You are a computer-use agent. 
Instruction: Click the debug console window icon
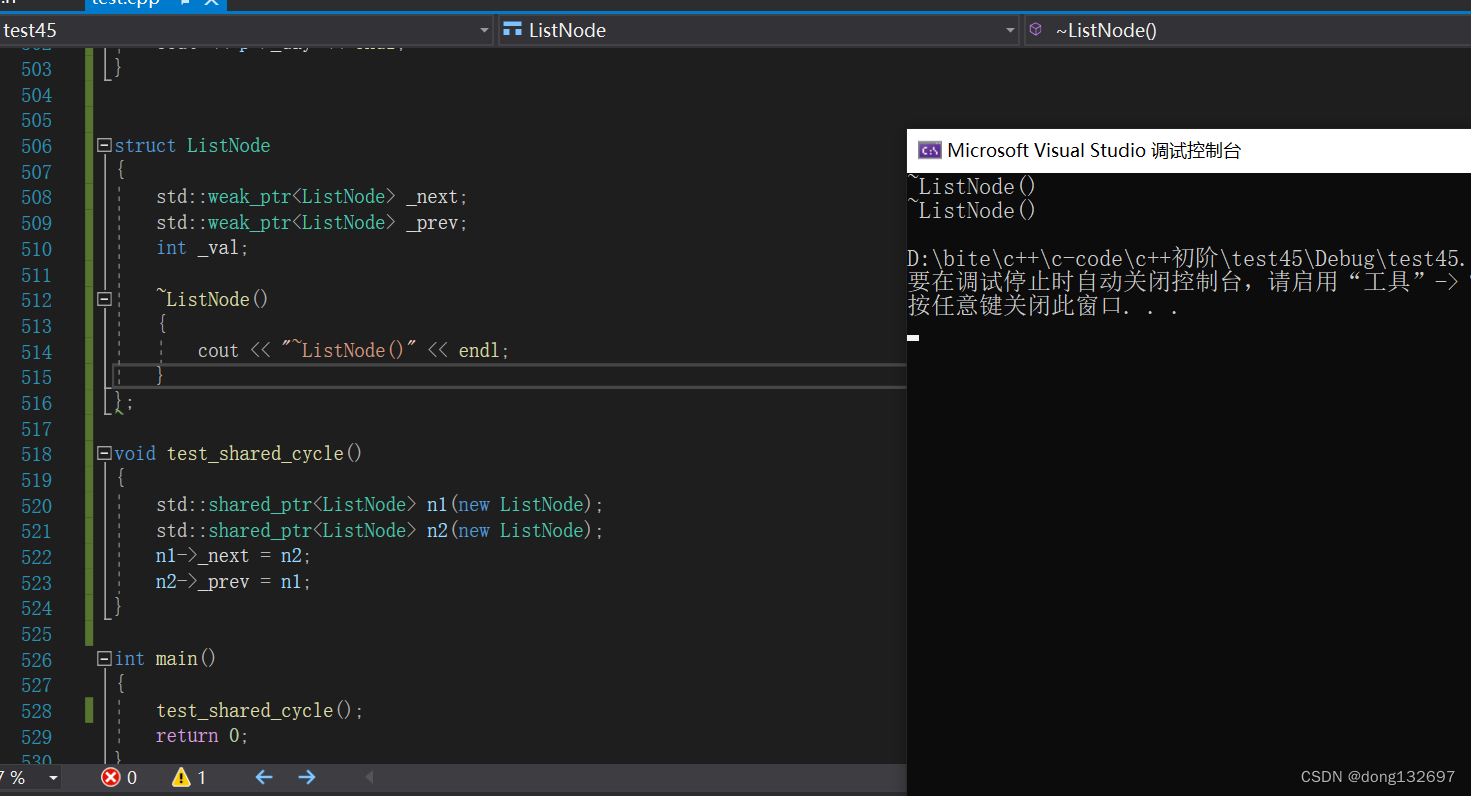point(929,151)
